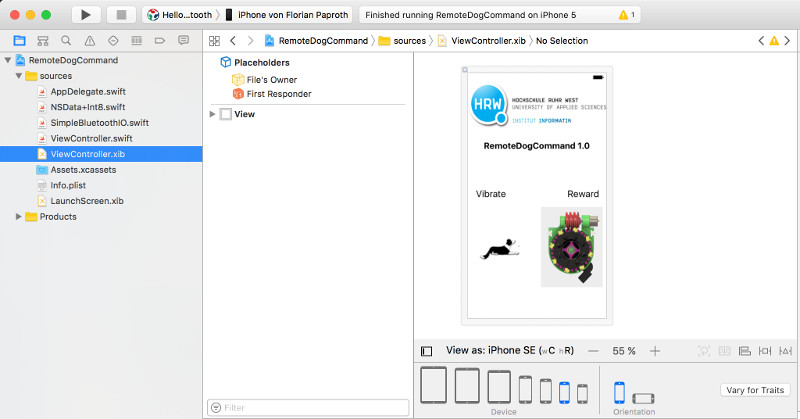Viewport: 800px width, 419px height.
Task: Open the Debug navigator icon
Action: click(x=137, y=41)
